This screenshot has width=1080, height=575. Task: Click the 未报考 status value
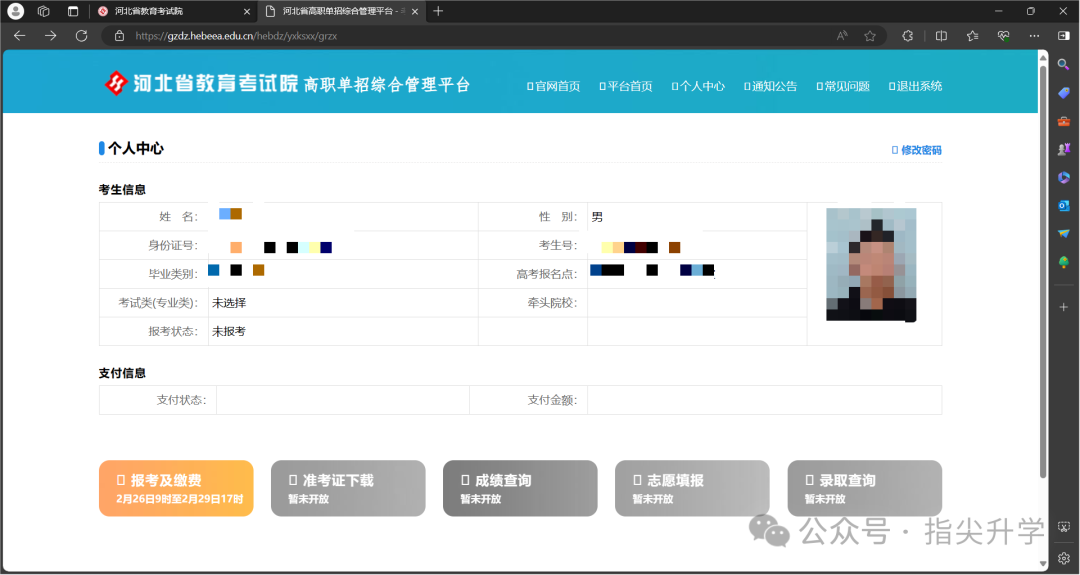pyautogui.click(x=229, y=331)
